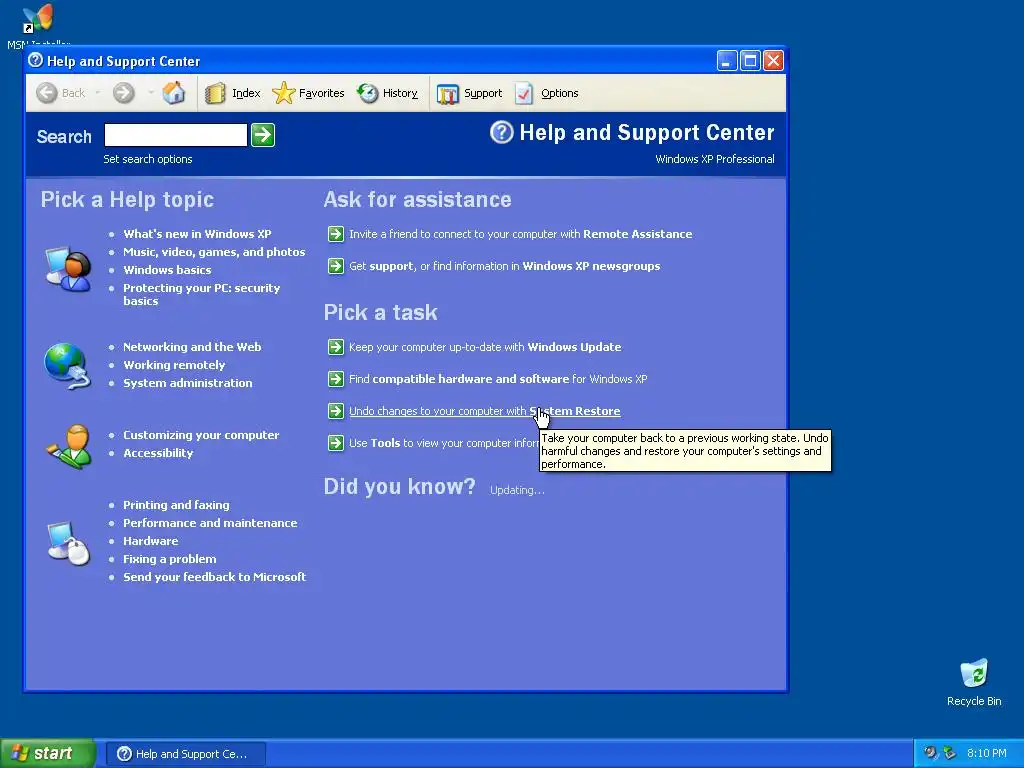Open What's new in Windows XP topic
This screenshot has height=768, width=1024.
point(197,234)
